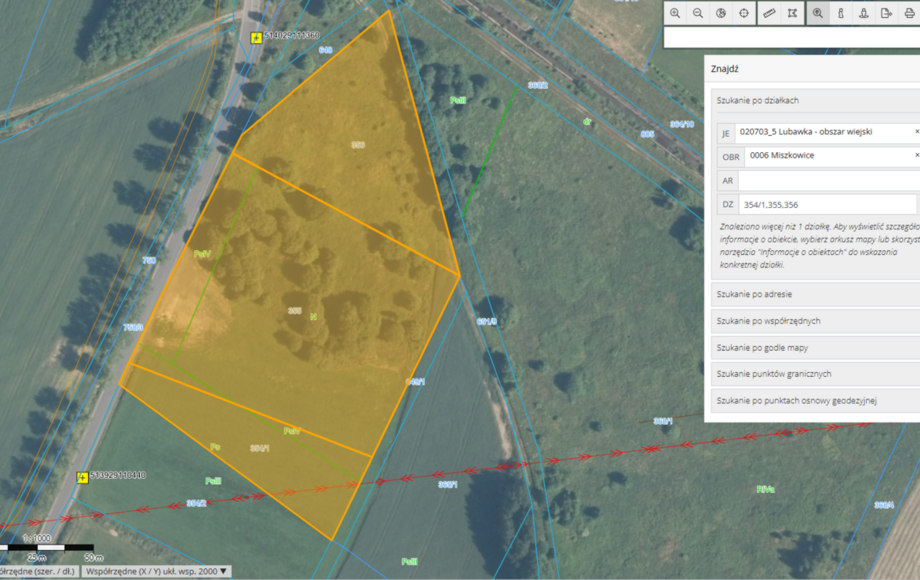The width and height of the screenshot is (920, 580).
Task: Activate the crosshair center tool
Action: click(743, 13)
